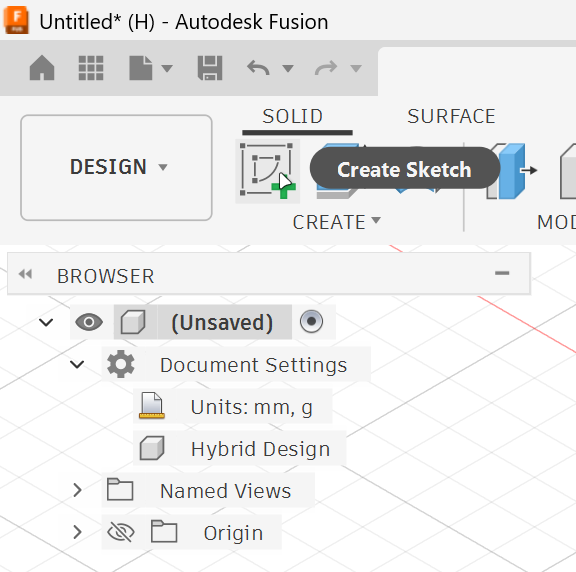Image resolution: width=576 pixels, height=572 pixels.
Task: Click the File document icon
Action: pyautogui.click(x=141, y=68)
